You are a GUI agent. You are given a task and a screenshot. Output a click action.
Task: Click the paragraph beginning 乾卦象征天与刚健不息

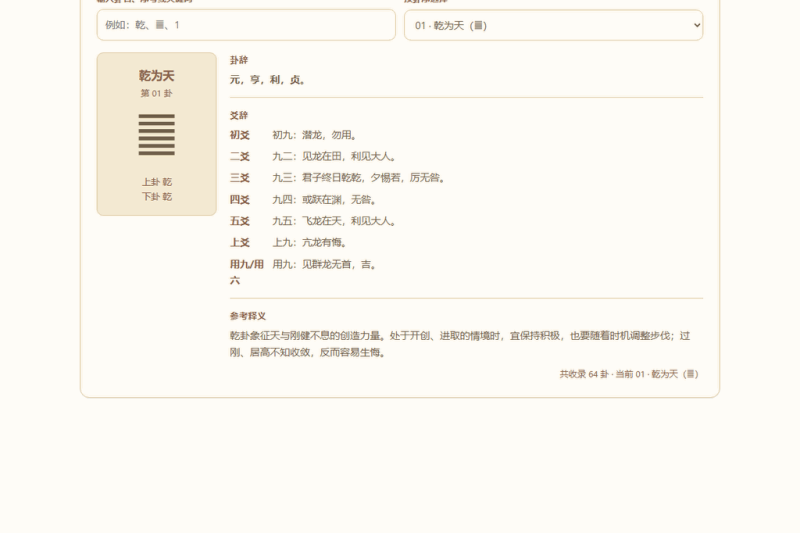point(460,344)
